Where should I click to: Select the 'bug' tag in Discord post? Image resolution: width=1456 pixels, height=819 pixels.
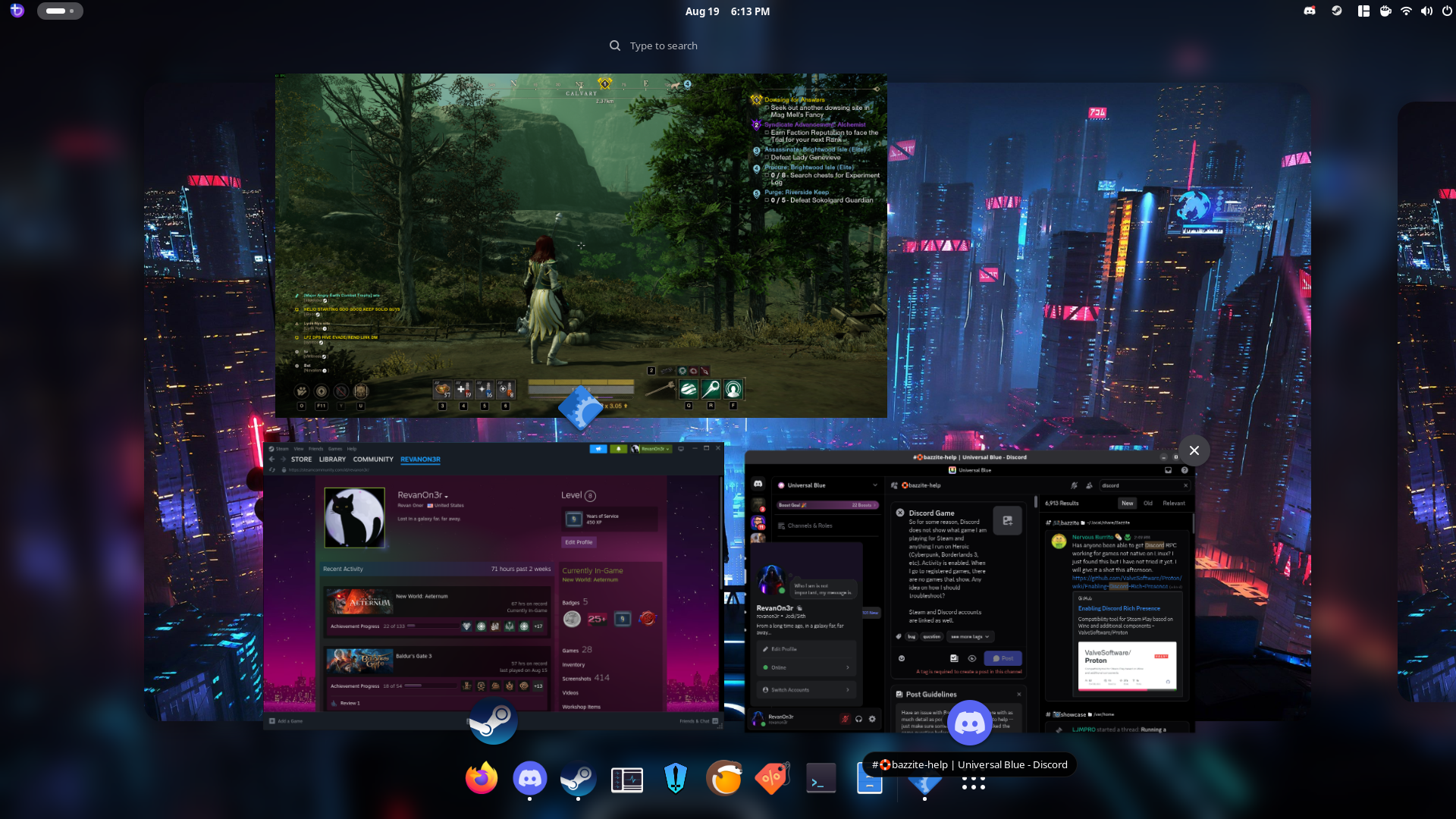(912, 637)
